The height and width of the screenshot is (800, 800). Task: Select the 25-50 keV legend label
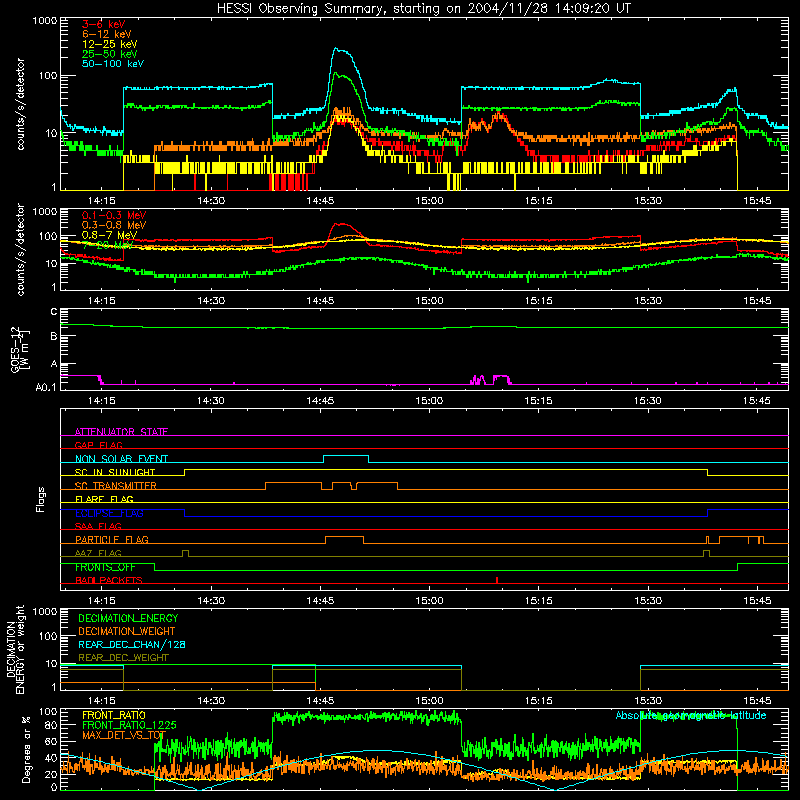109,54
